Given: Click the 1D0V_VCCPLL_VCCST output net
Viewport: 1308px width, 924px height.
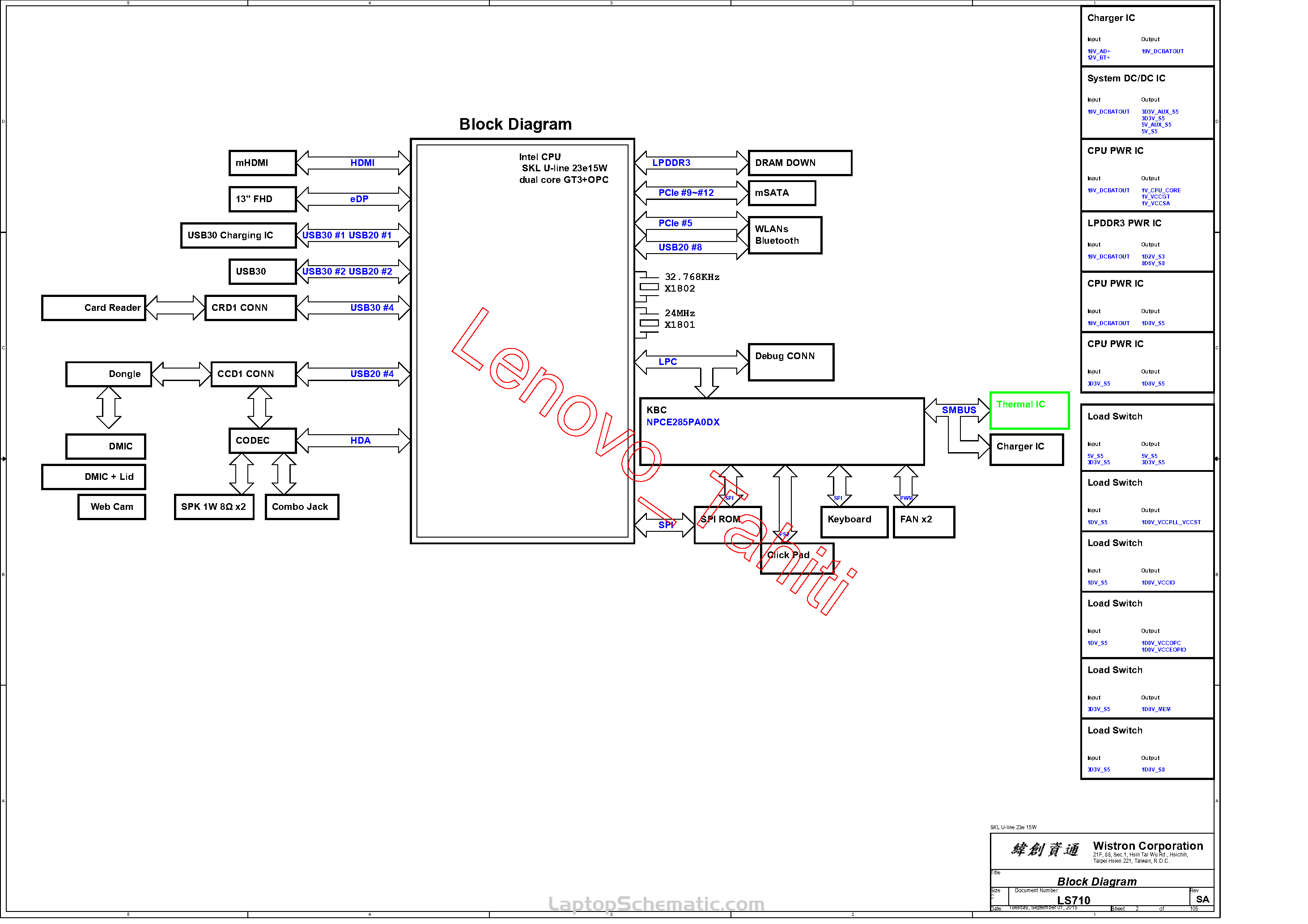Looking at the screenshot, I should coord(1170,522).
